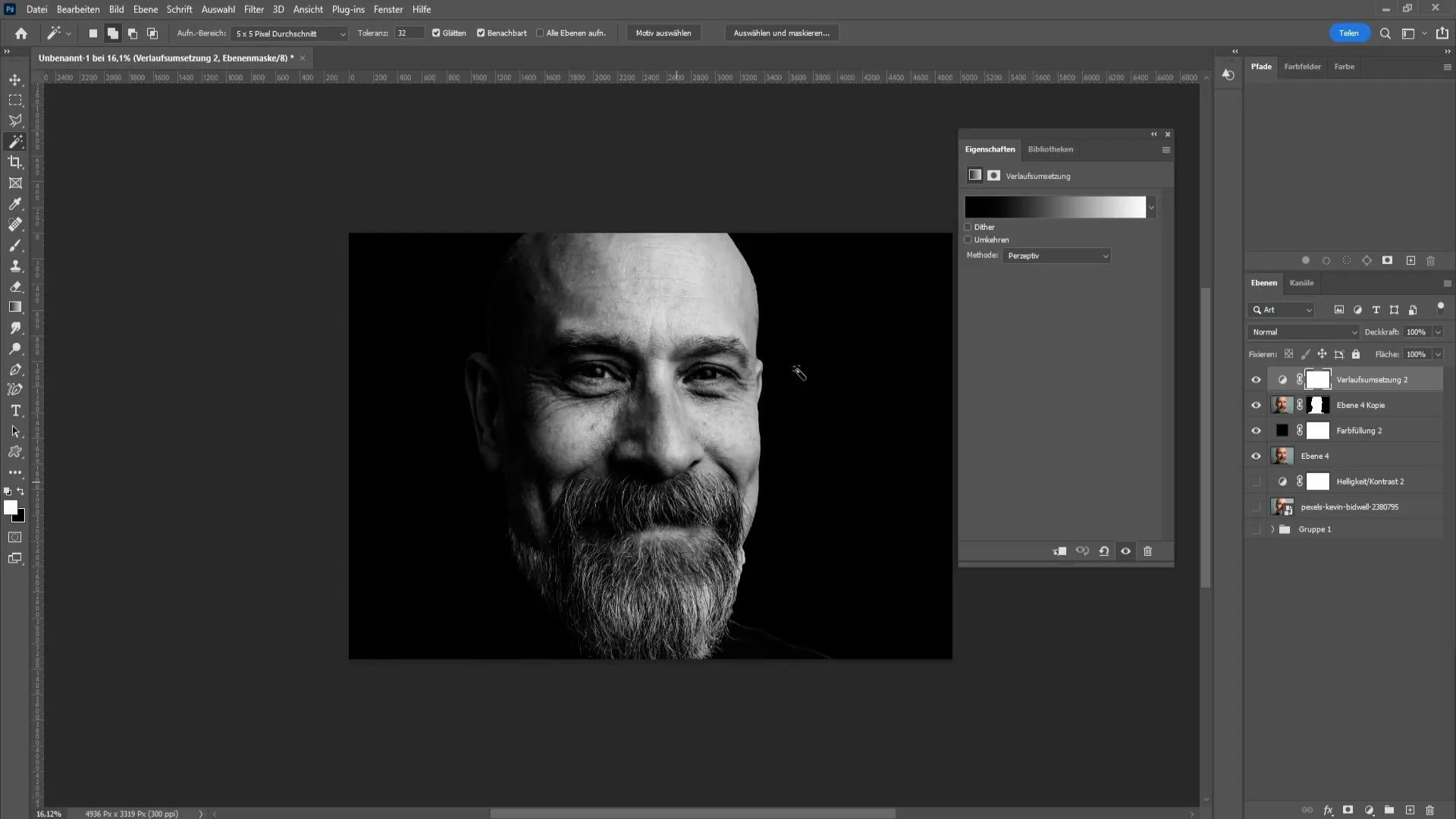Enable Alle Ebenen aufn. checkbox
Screen dimensions: 1456x819
click(x=540, y=33)
